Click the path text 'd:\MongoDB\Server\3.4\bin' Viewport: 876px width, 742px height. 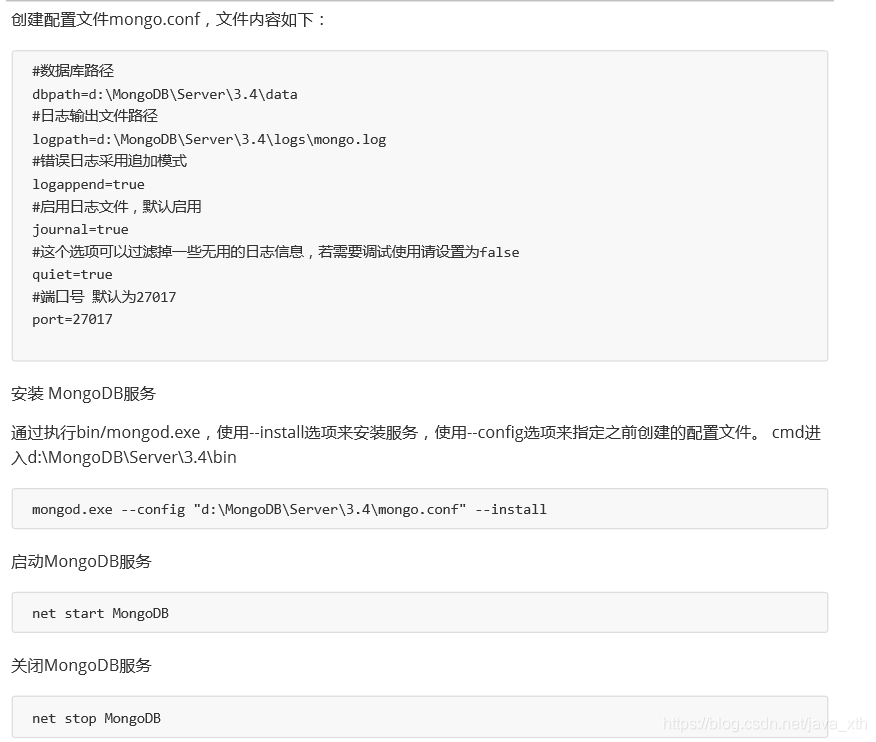[132, 458]
